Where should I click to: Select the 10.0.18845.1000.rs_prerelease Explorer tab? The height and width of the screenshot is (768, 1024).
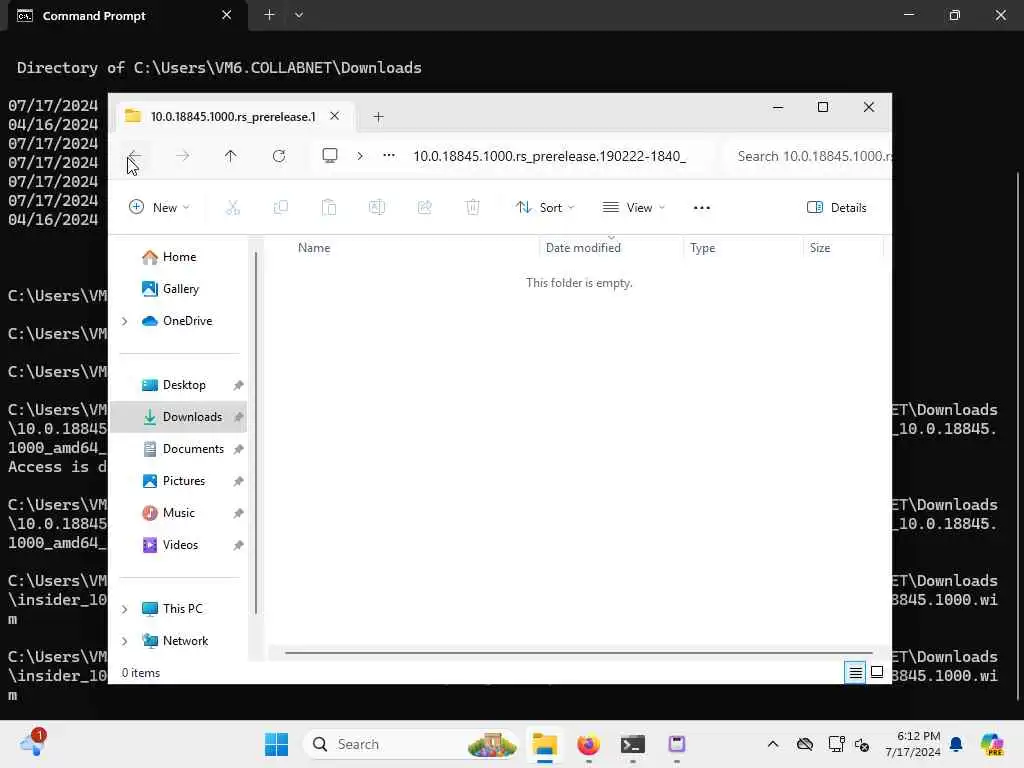coord(233,117)
